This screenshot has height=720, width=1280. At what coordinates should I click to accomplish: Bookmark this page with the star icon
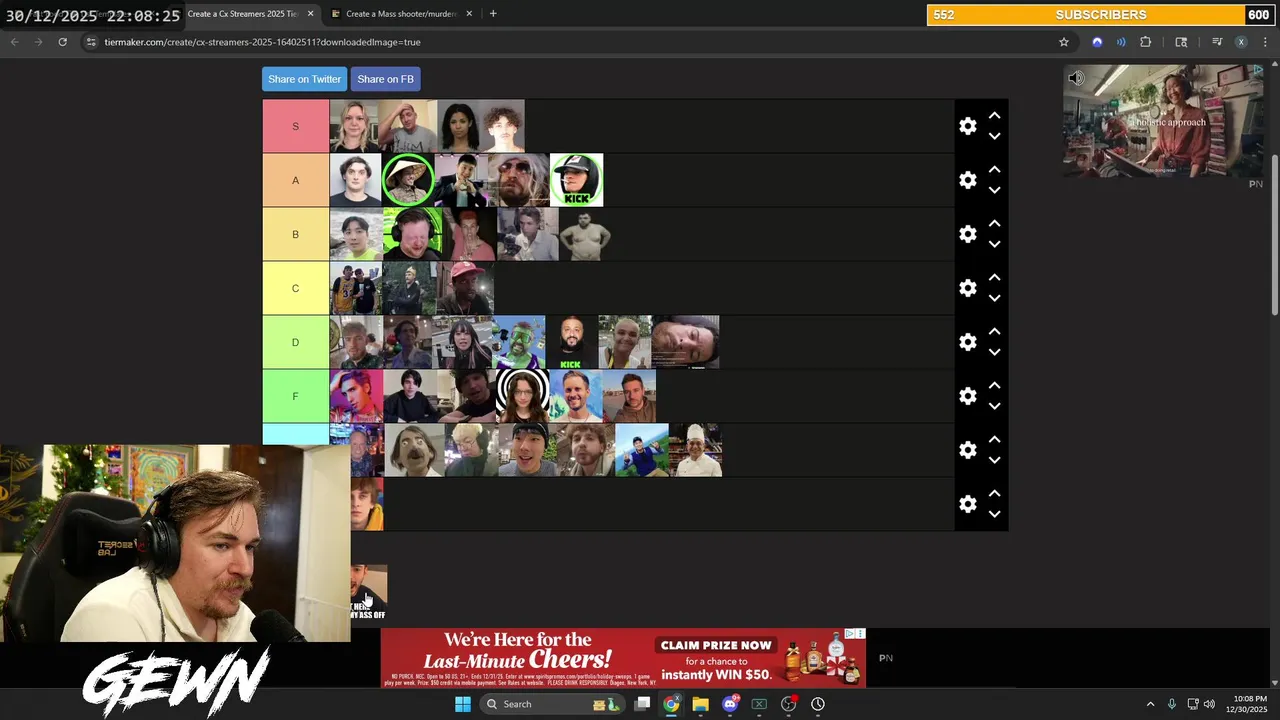pos(1064,42)
